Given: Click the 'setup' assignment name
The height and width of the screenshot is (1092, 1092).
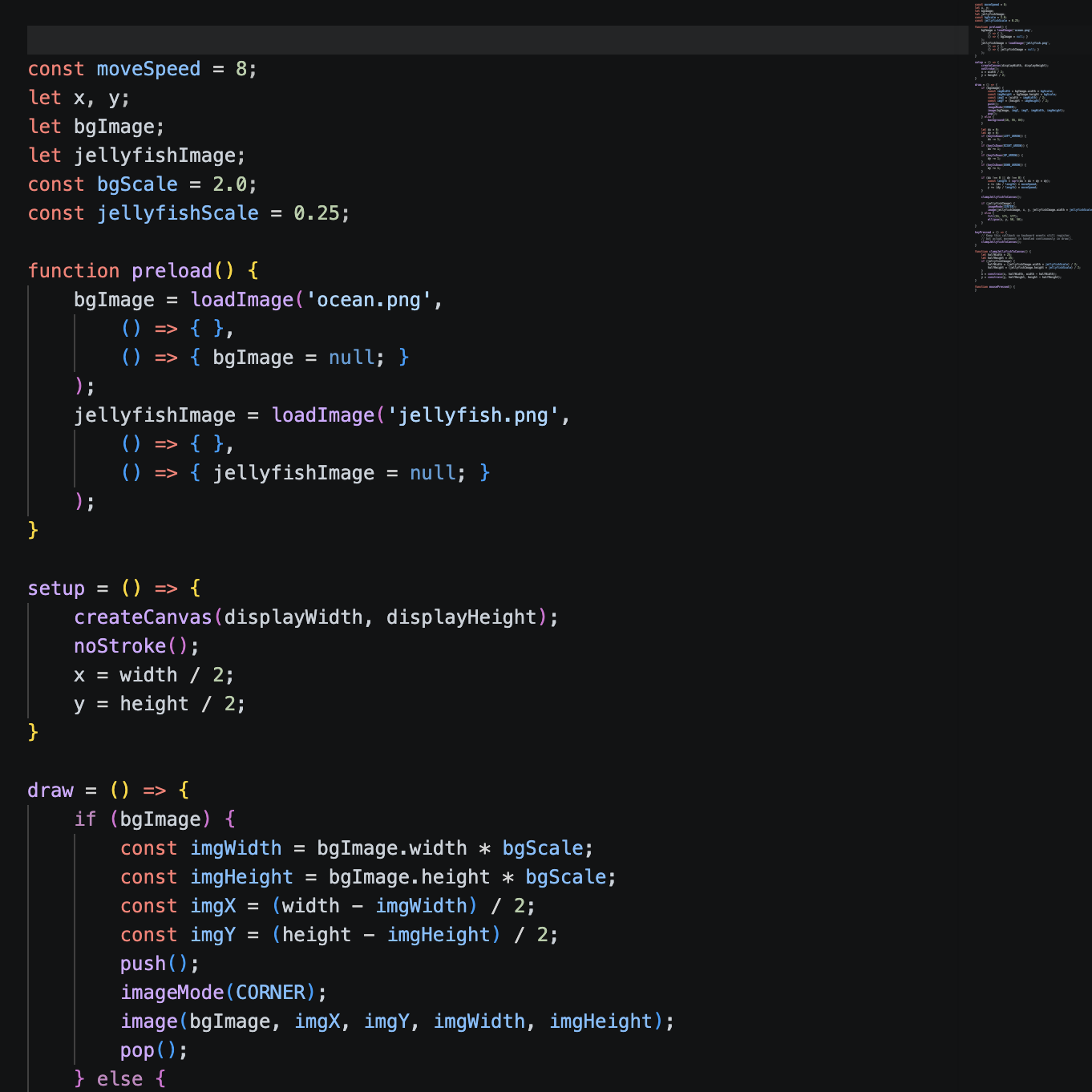Looking at the screenshot, I should (56, 588).
